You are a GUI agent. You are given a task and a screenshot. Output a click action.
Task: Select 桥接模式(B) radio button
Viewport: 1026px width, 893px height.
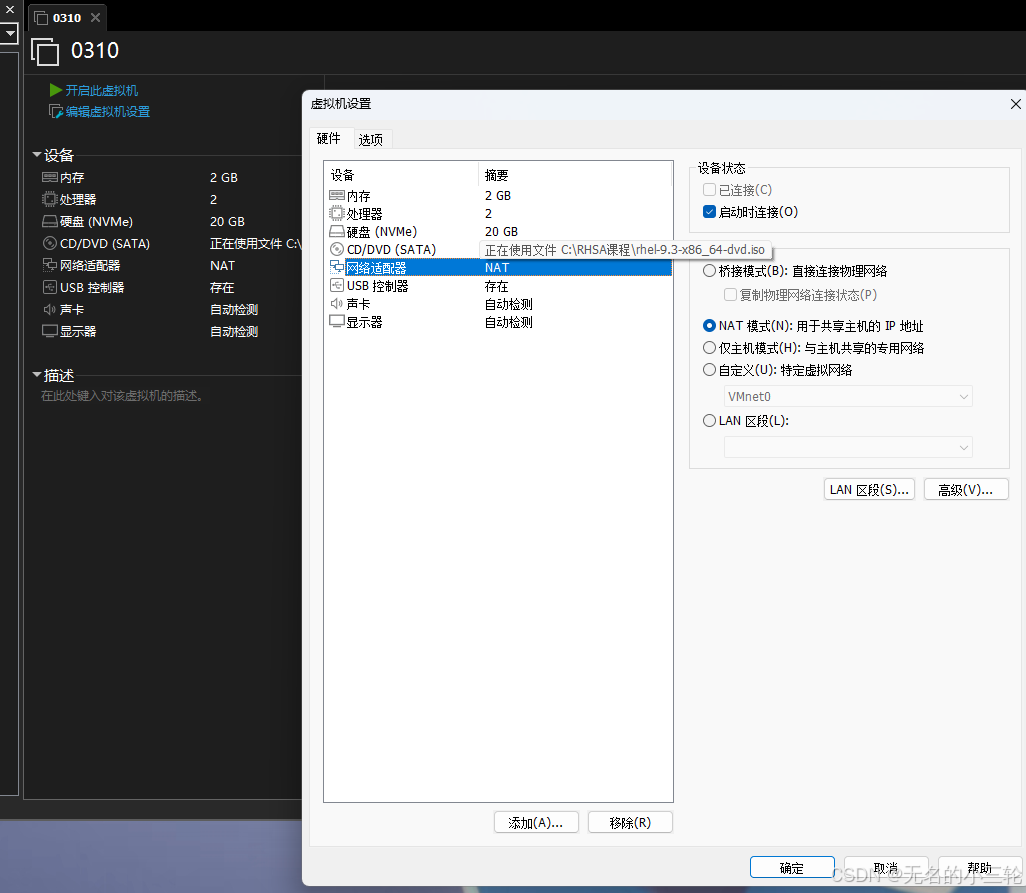coord(709,271)
